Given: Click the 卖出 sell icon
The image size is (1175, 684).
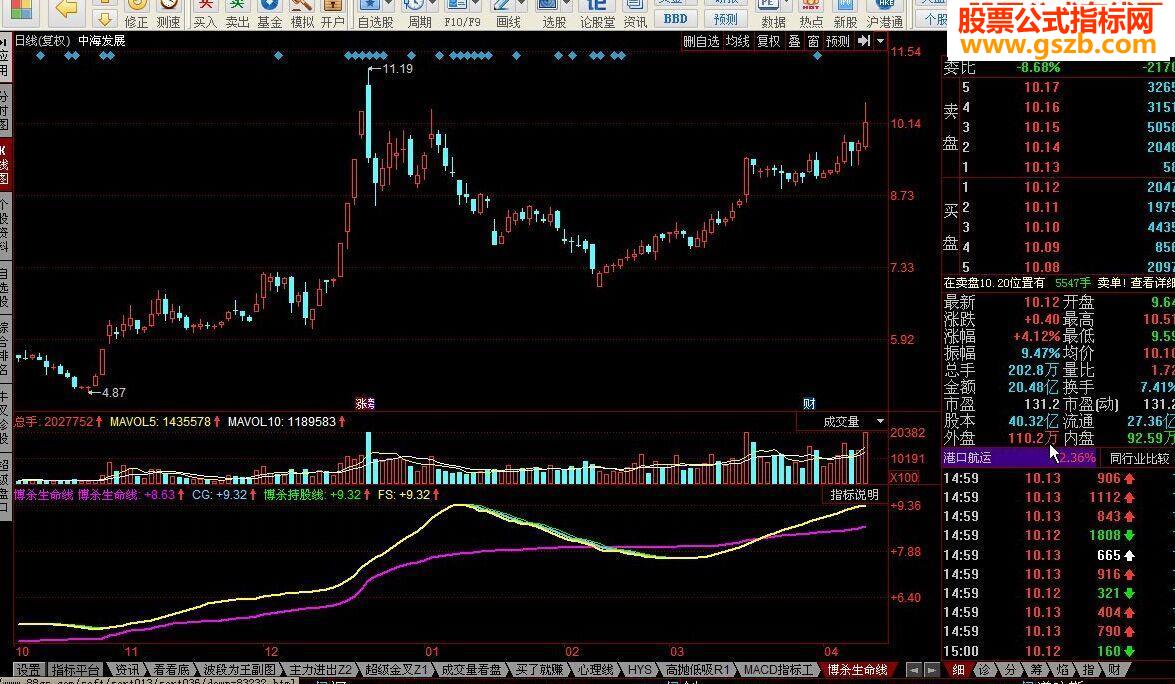Looking at the screenshot, I should (x=238, y=14).
